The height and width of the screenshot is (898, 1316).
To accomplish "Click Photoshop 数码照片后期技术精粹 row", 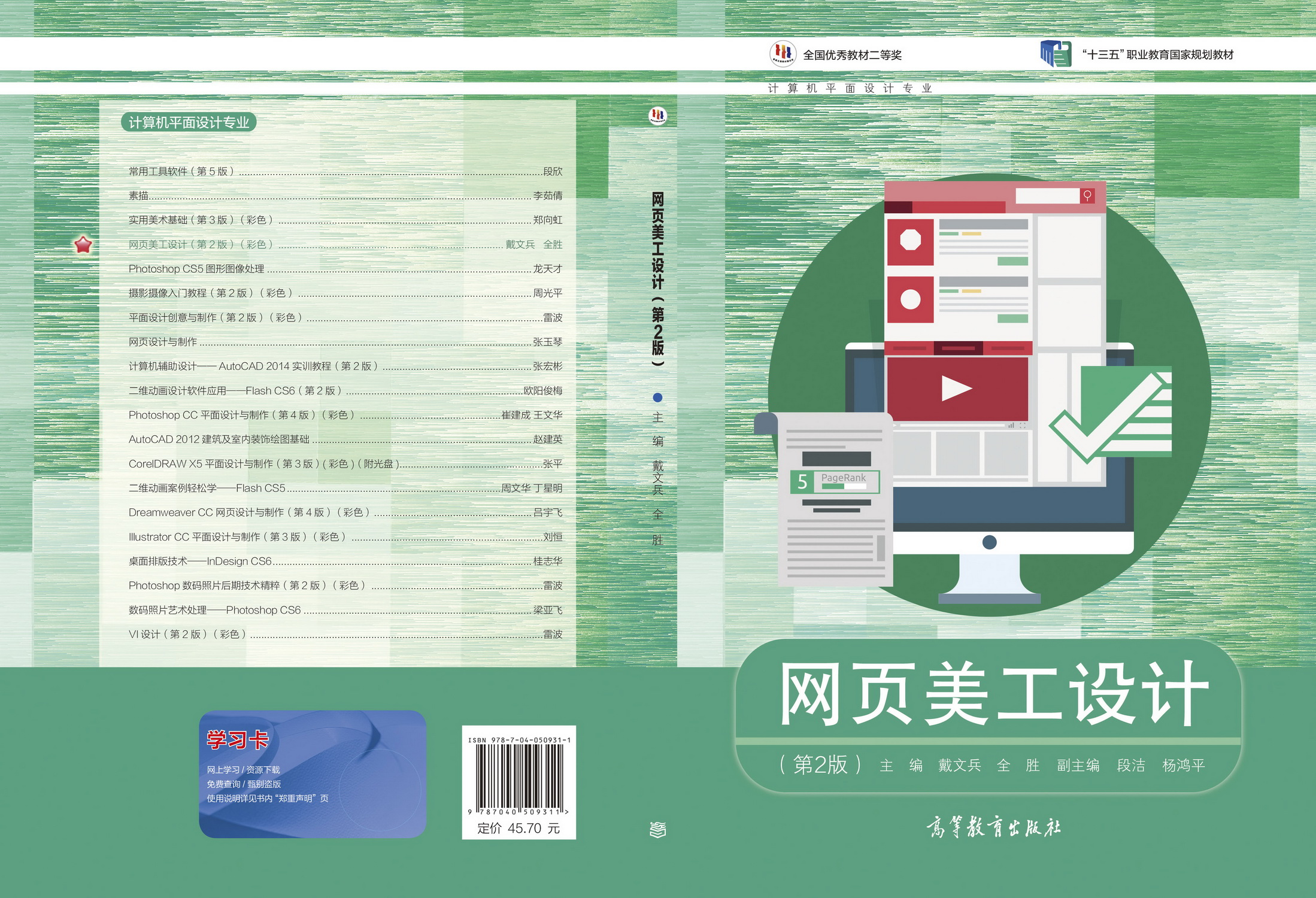I will pyautogui.click(x=345, y=585).
